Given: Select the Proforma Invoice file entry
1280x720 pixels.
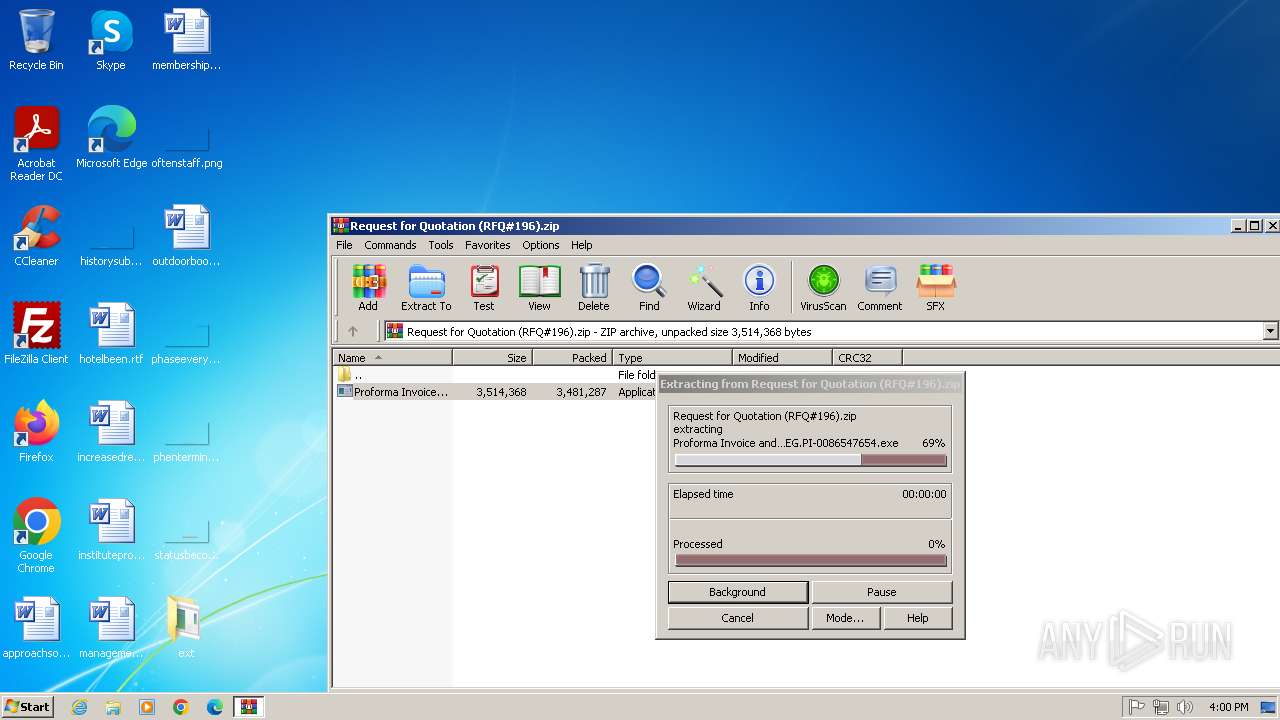Looking at the screenshot, I should tap(494, 392).
